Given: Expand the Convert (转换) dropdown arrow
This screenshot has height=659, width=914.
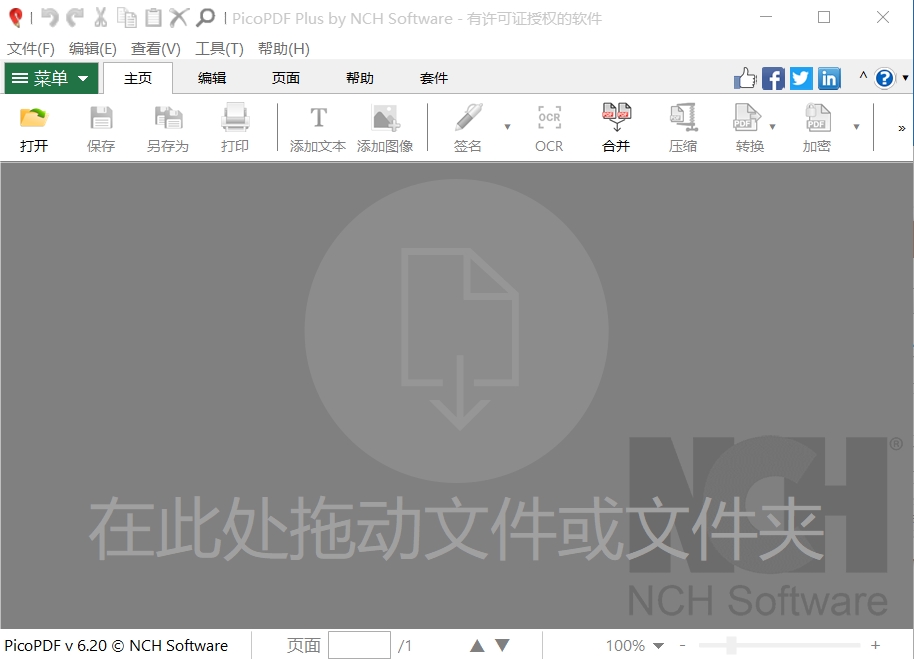Looking at the screenshot, I should 772,126.
